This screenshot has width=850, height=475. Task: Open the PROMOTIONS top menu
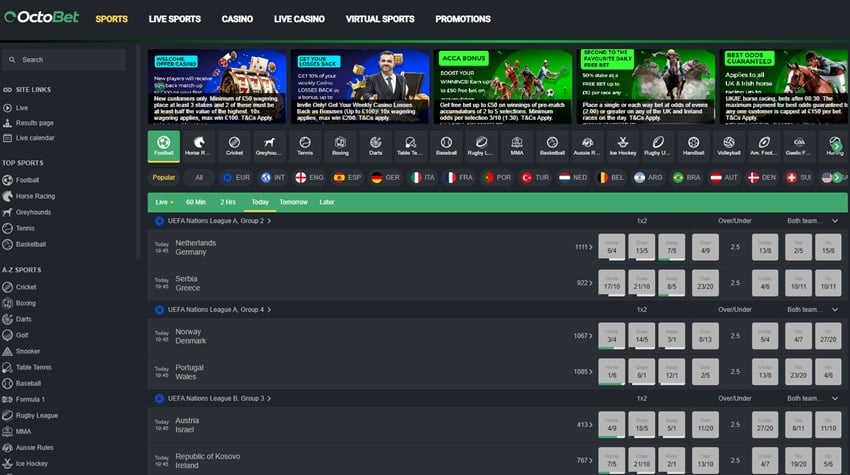(x=463, y=19)
